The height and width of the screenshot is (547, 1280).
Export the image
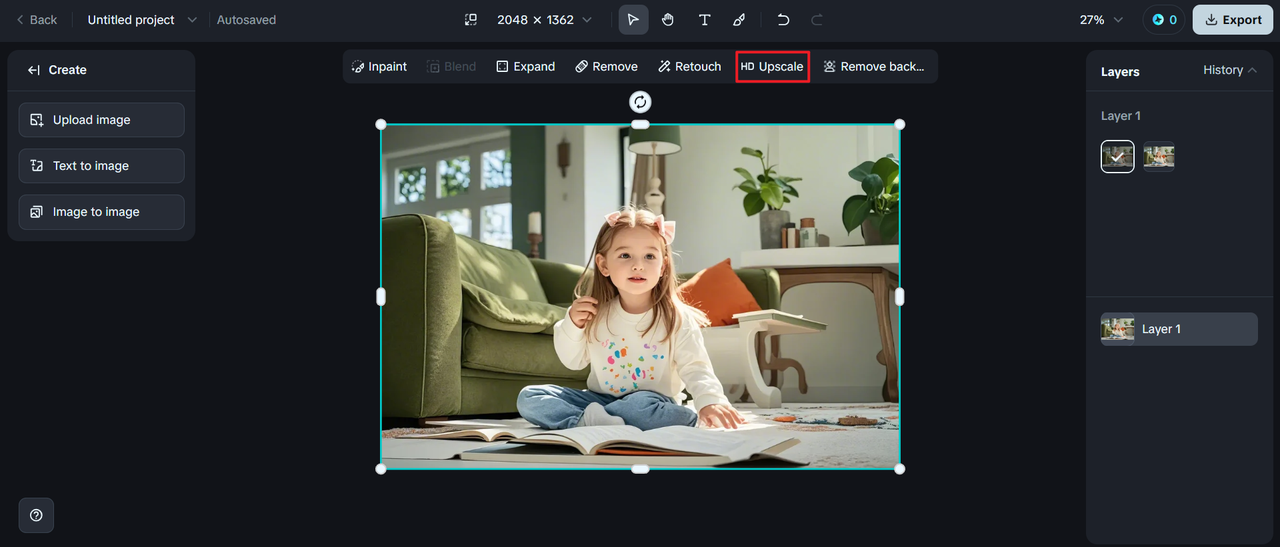(1233, 20)
